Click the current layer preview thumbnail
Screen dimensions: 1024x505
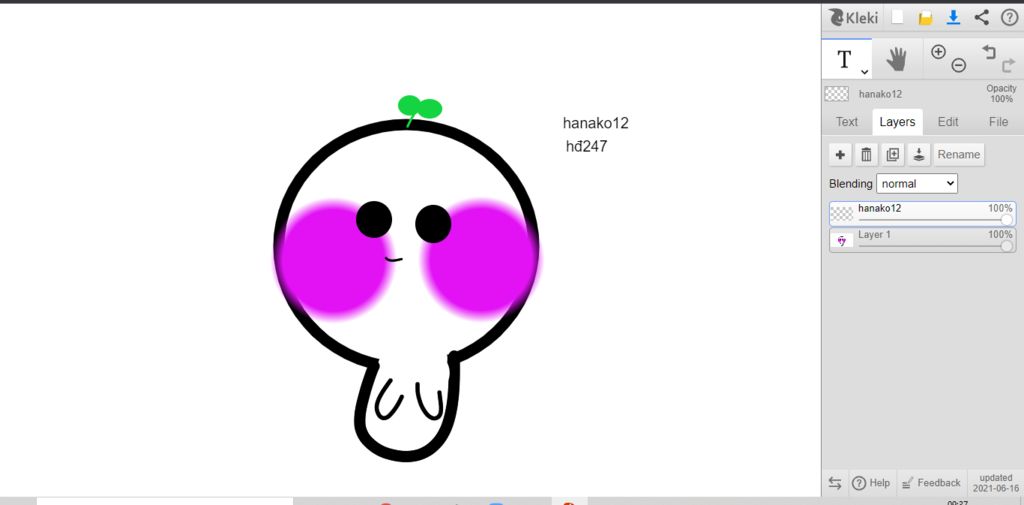coord(837,94)
